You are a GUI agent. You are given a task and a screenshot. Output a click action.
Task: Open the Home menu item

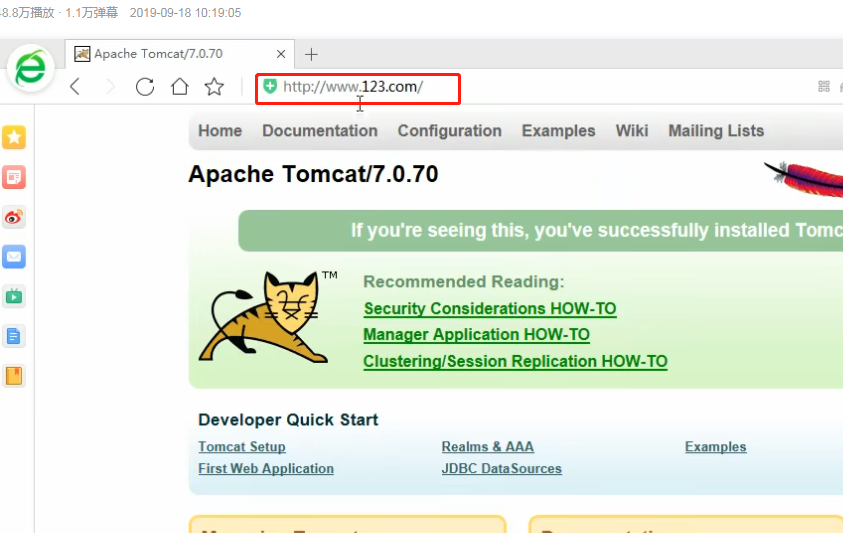(x=220, y=131)
